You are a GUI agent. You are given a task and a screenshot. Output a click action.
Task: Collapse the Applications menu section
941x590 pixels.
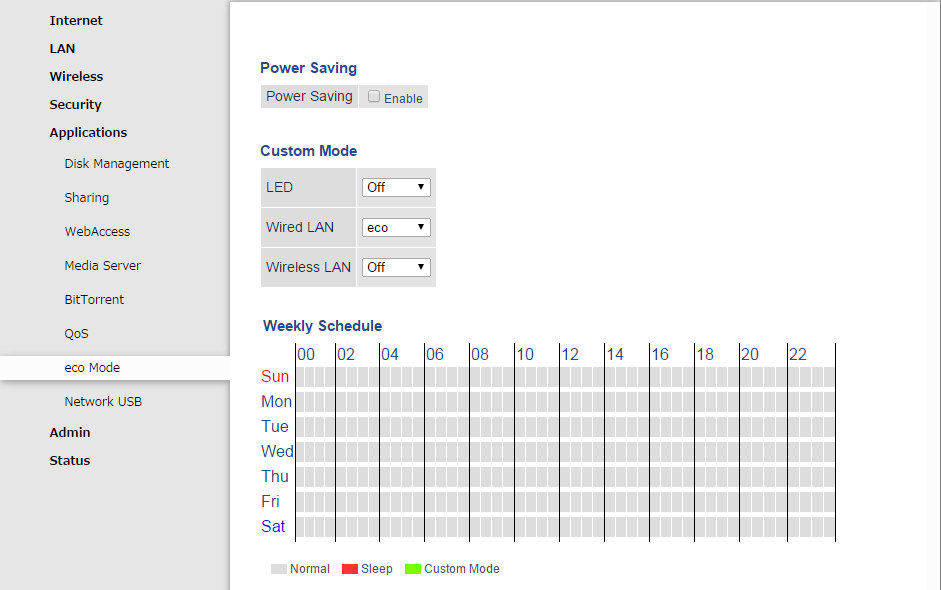tap(88, 133)
